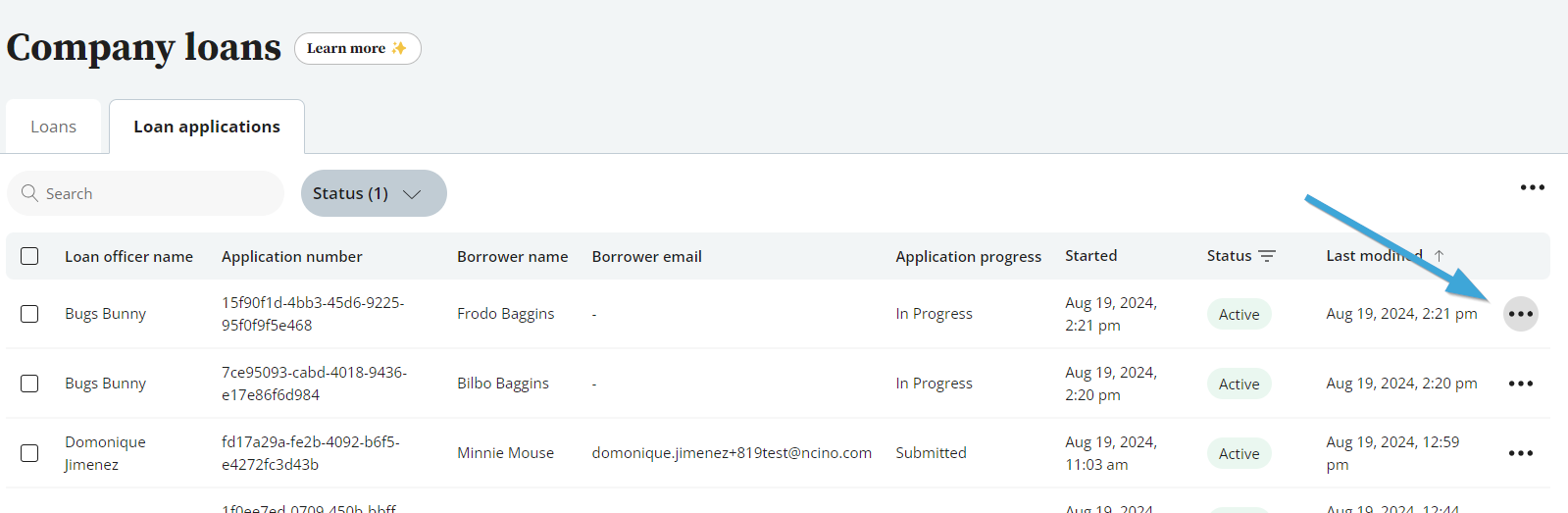Viewport: 1568px width, 513px height.
Task: Click the Last modified sort arrow
Action: coord(1439,256)
